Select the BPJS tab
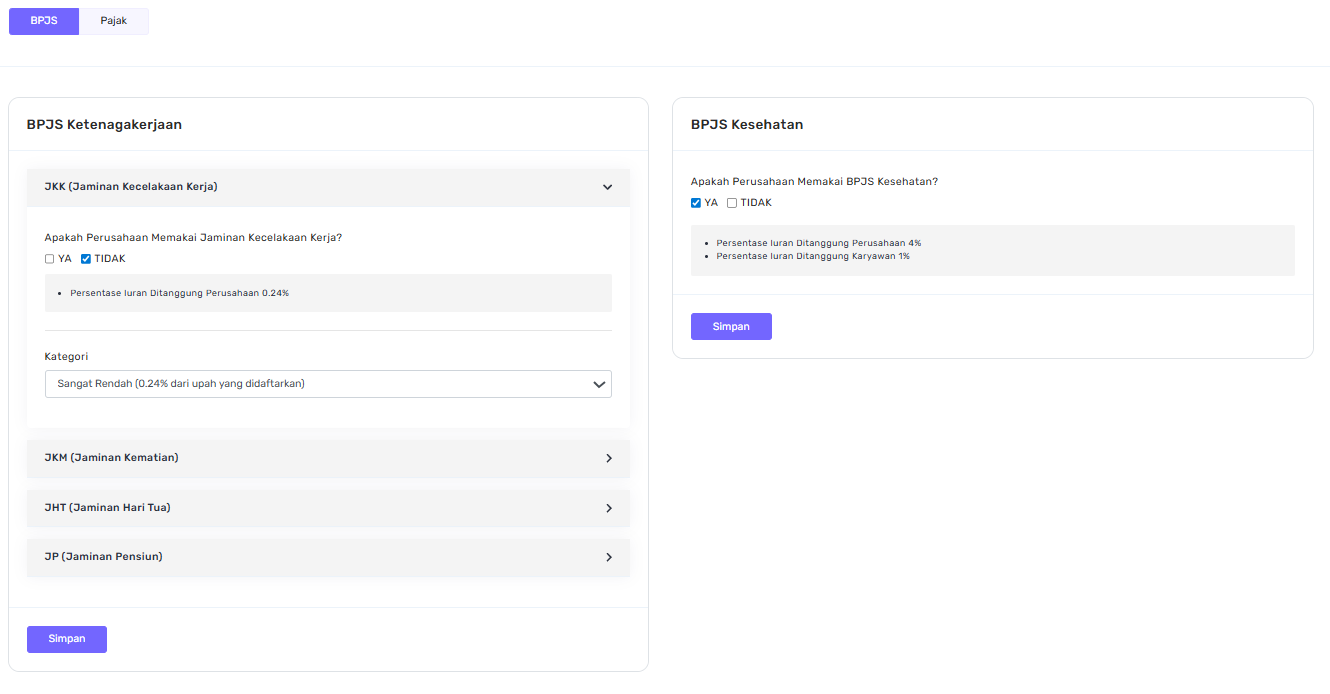This screenshot has height=694, width=1330. pos(43,21)
